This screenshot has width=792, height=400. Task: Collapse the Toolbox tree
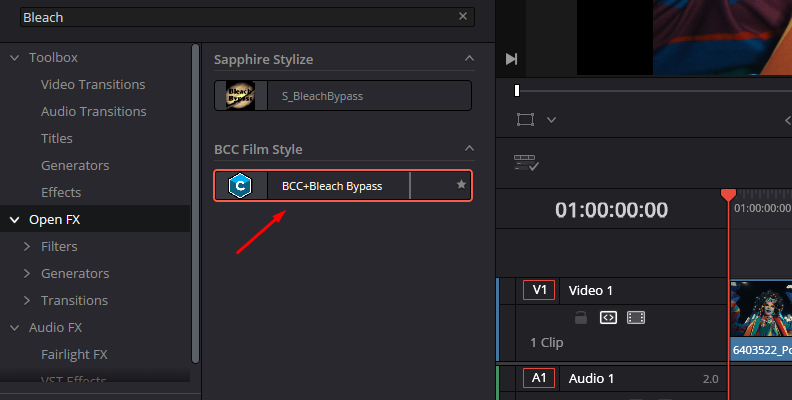[x=15, y=58]
